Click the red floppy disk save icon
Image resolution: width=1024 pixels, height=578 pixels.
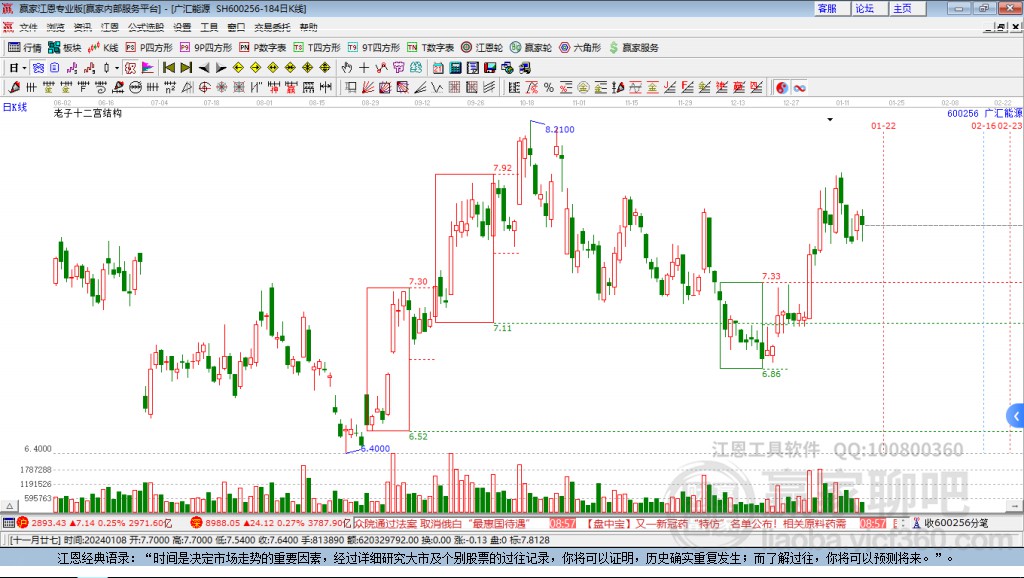click(490, 68)
